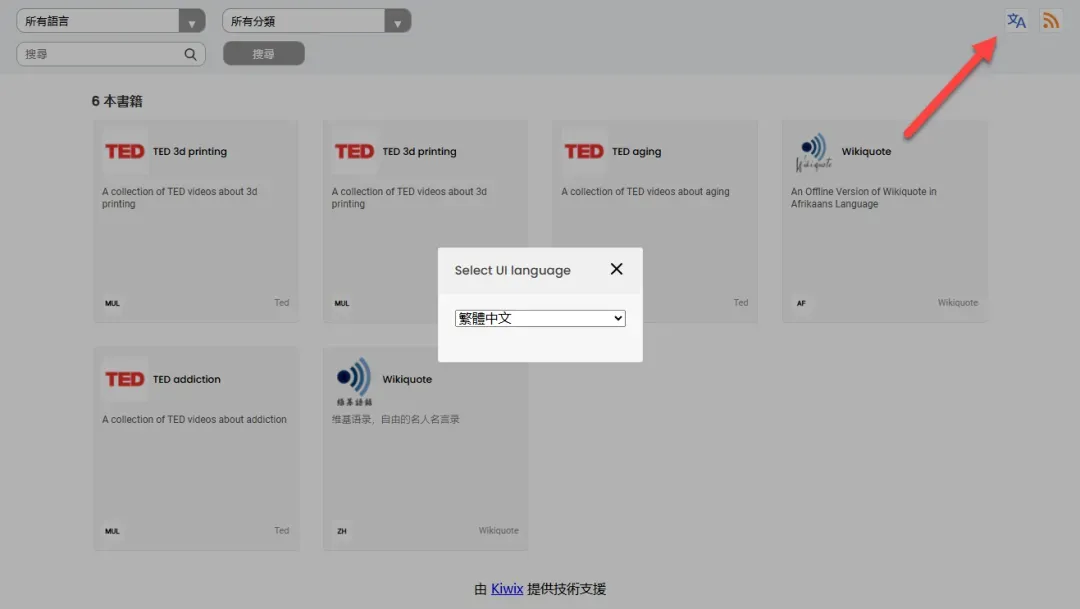Open the 所有語言 language filter dropdown
Viewport: 1080px width, 609px height.
point(110,21)
